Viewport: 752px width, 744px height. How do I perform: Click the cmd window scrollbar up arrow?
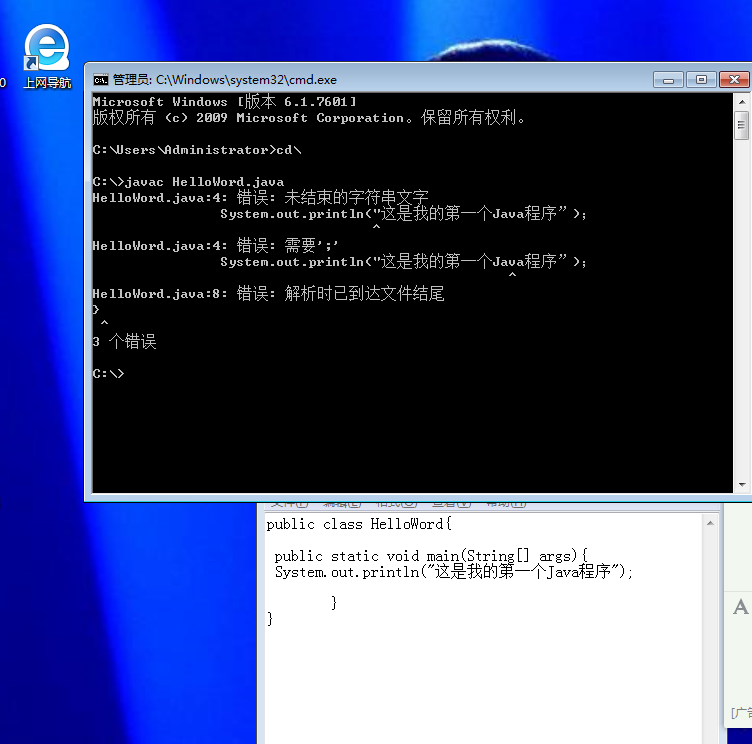[741, 102]
